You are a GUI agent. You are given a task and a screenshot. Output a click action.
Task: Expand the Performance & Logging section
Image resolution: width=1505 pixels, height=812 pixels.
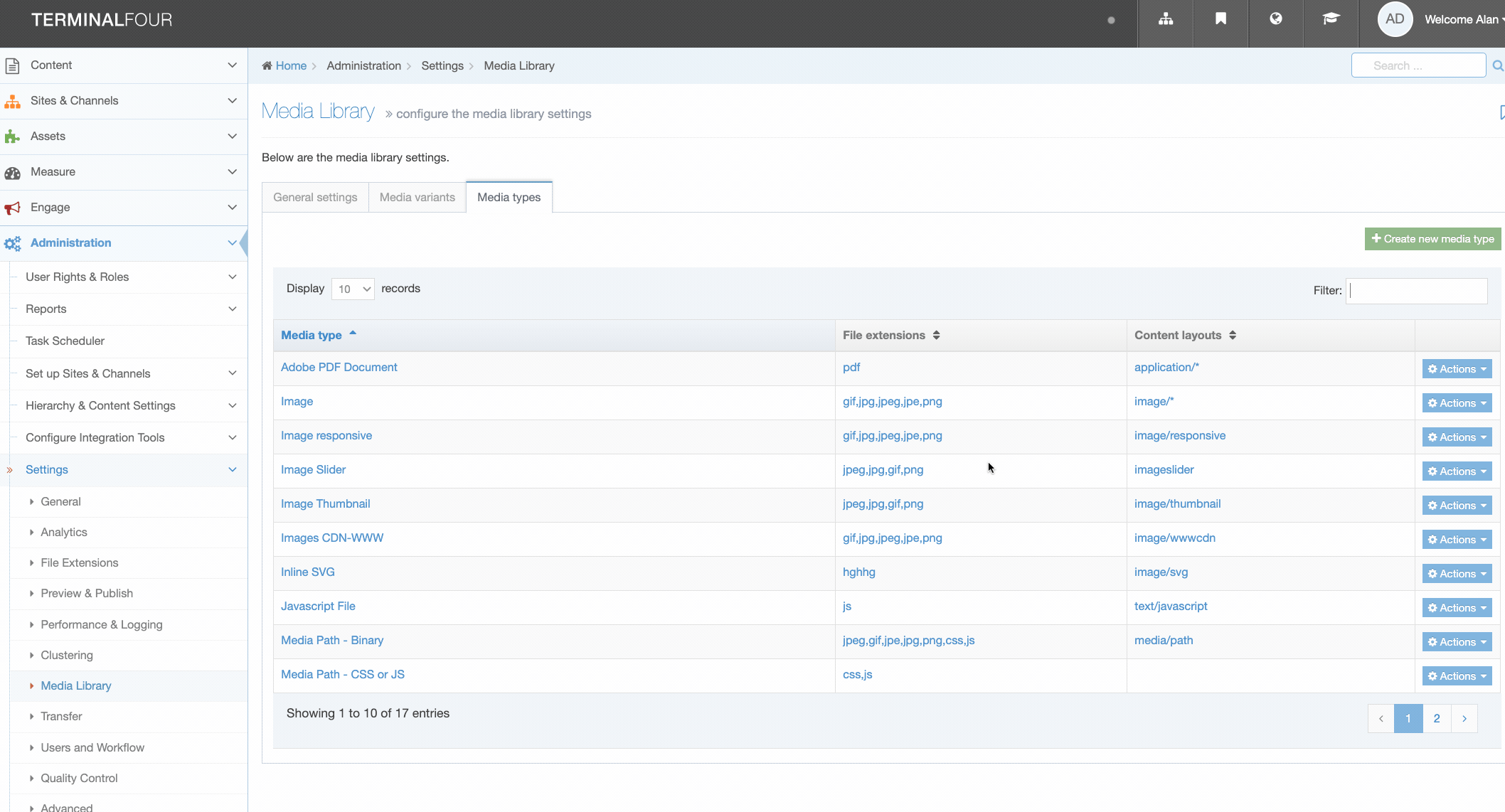(101, 624)
